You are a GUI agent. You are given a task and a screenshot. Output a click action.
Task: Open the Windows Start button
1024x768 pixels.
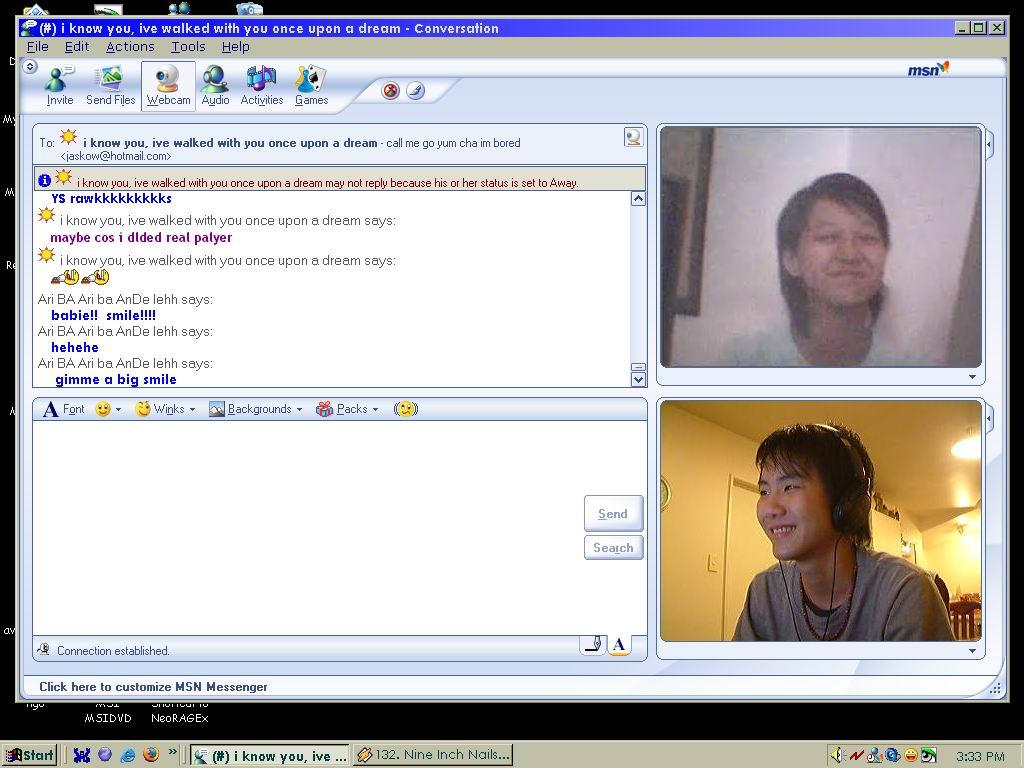(x=30, y=756)
